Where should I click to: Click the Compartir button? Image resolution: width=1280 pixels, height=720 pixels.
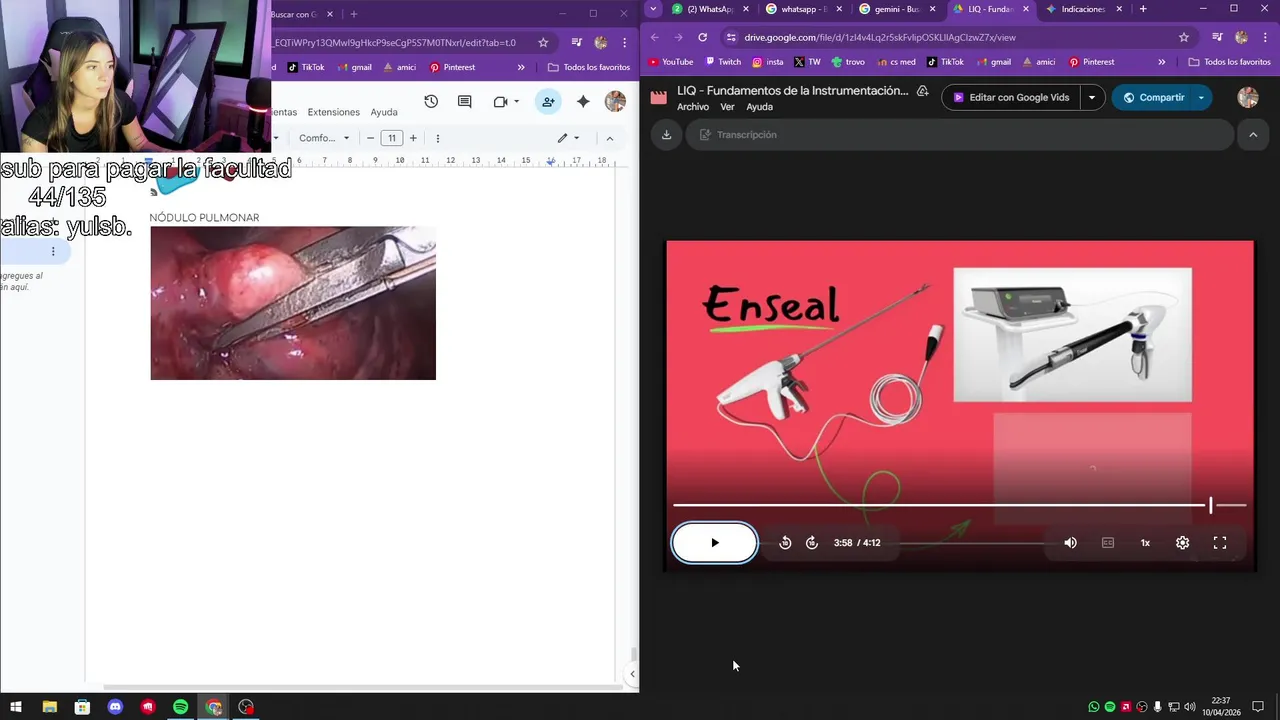tap(1153, 98)
